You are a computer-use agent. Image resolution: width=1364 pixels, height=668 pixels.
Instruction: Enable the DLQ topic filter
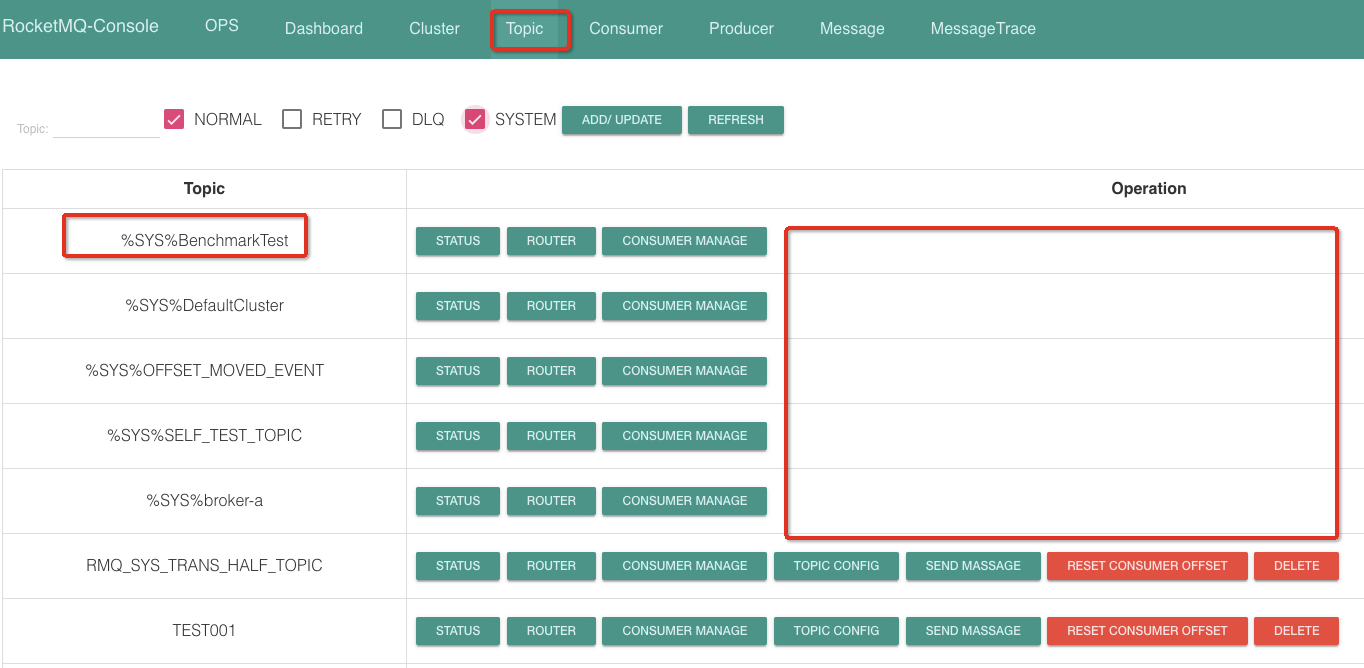tap(391, 118)
